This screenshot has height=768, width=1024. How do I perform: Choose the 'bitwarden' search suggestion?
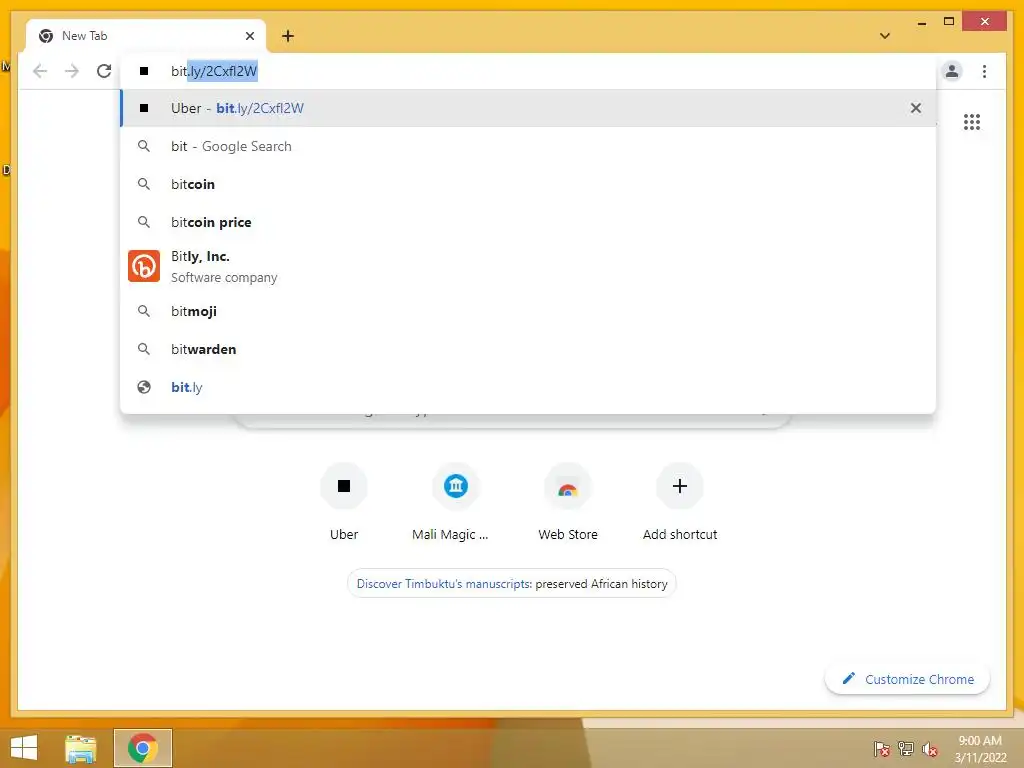click(528, 349)
